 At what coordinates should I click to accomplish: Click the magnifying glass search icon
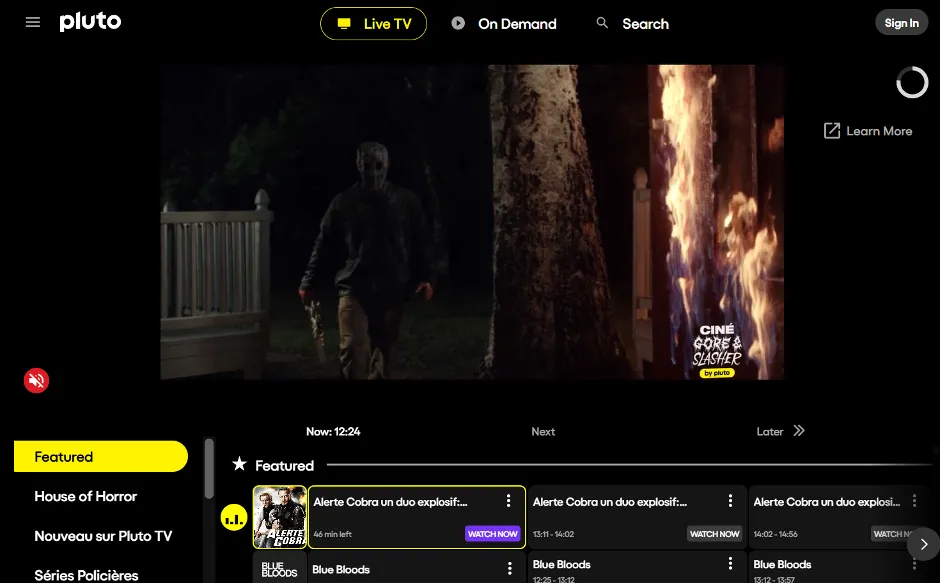(602, 23)
